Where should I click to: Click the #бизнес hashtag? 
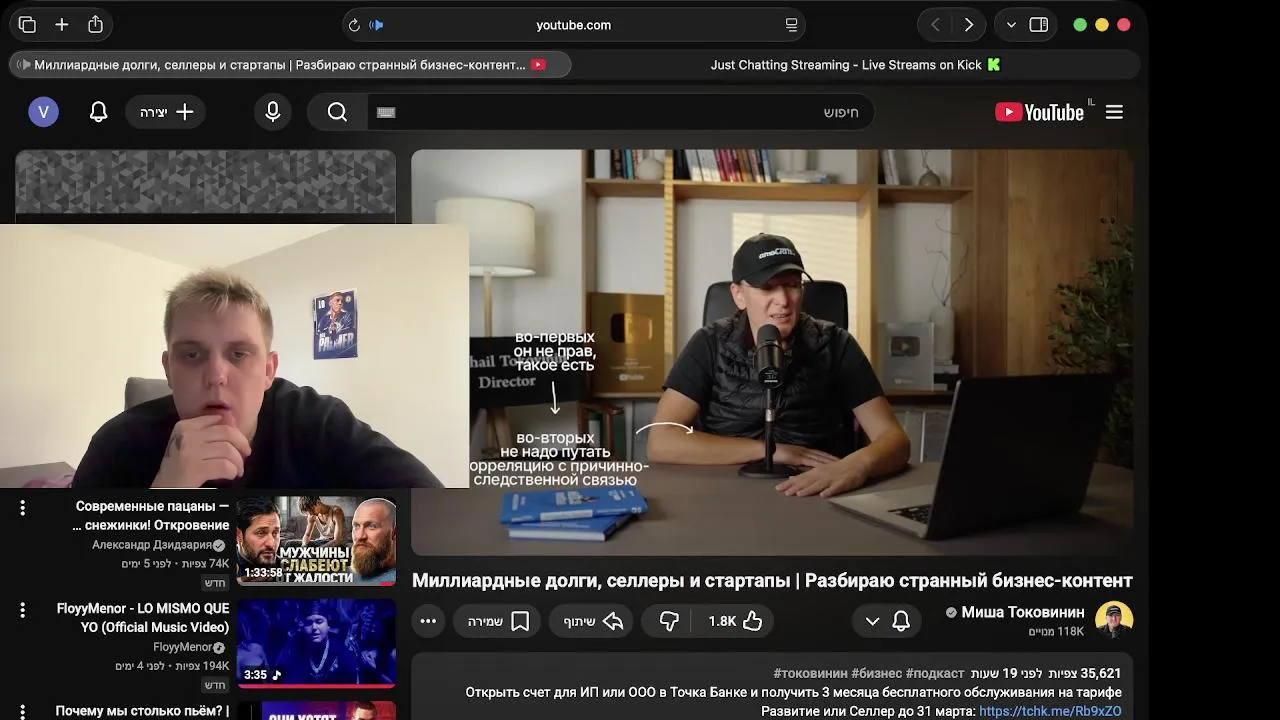(876, 674)
